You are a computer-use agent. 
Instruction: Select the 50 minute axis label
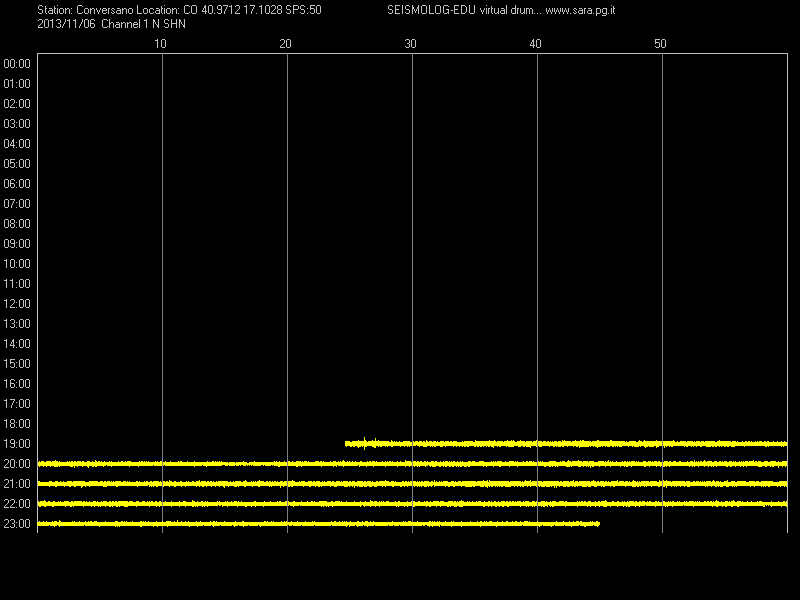click(660, 44)
